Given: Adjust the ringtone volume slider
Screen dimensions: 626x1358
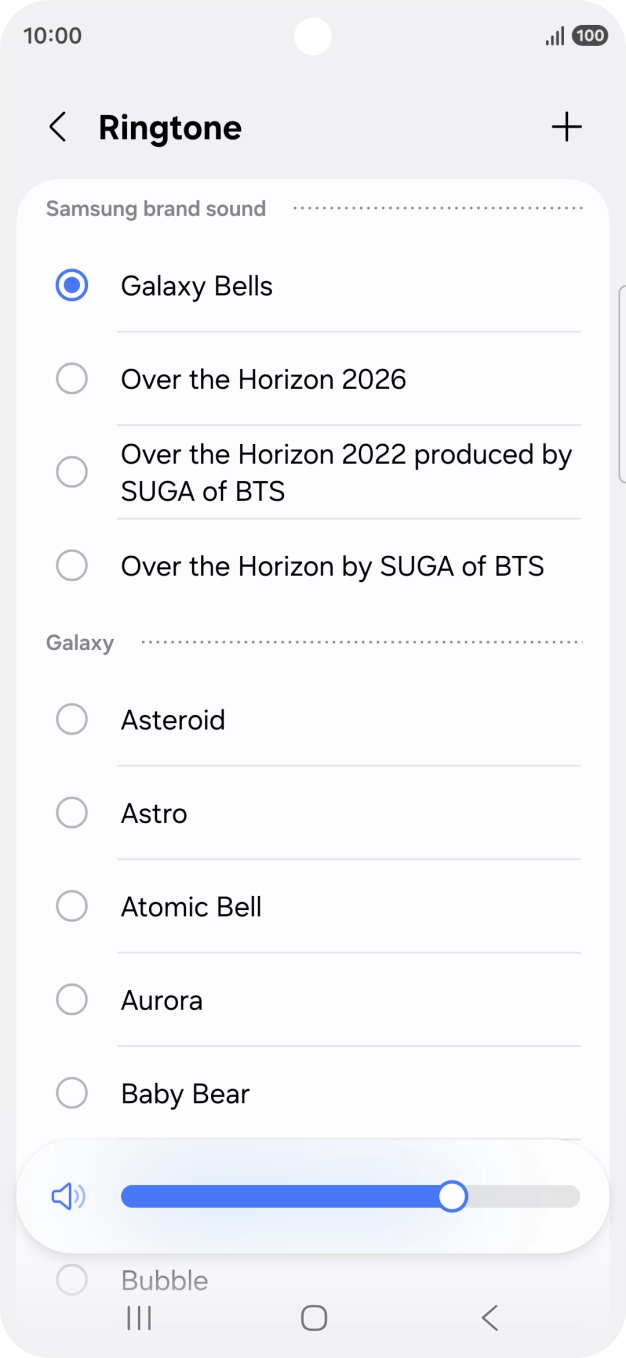Looking at the screenshot, I should 452,1196.
